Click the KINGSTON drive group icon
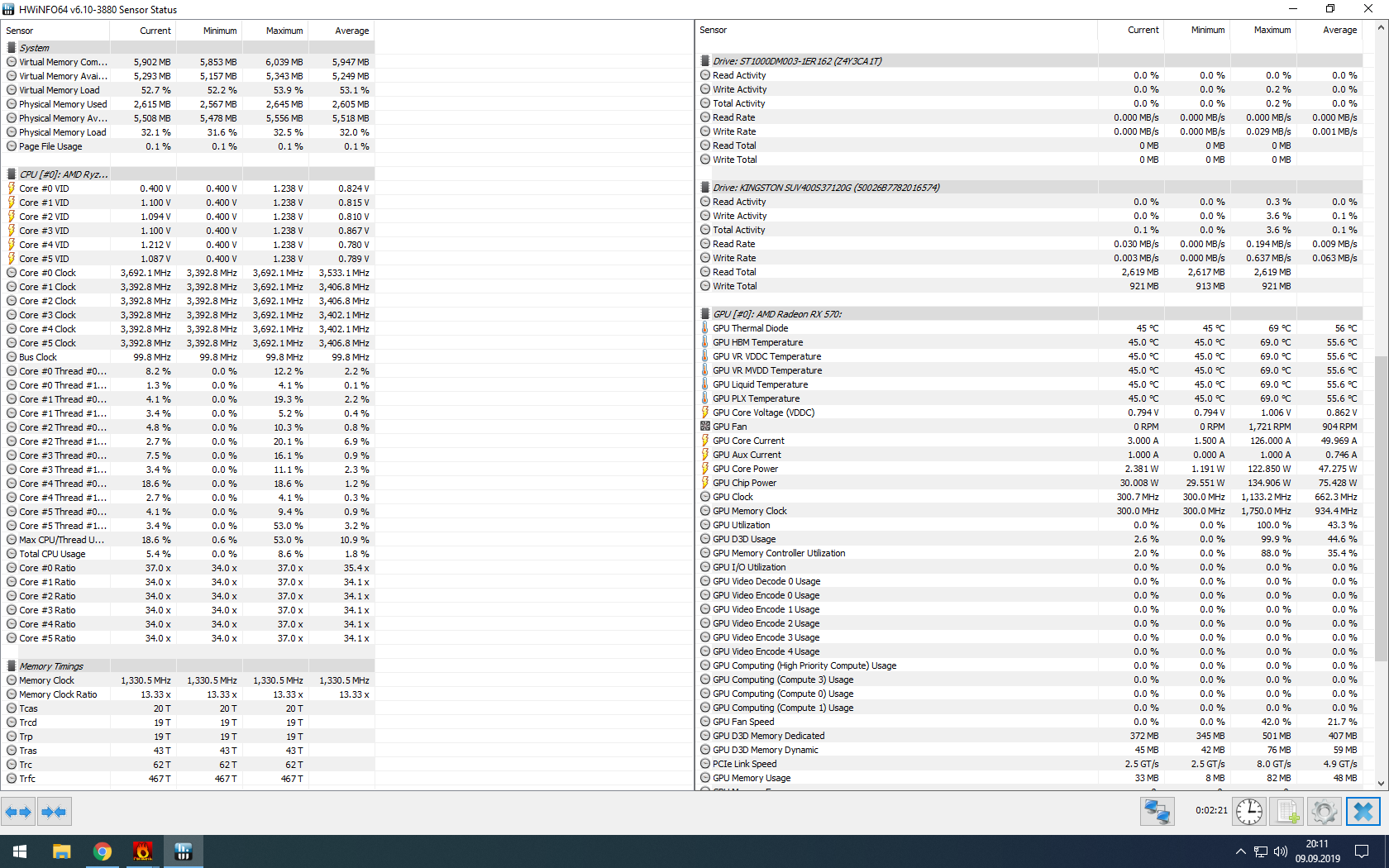Image resolution: width=1389 pixels, height=868 pixels. tap(705, 188)
